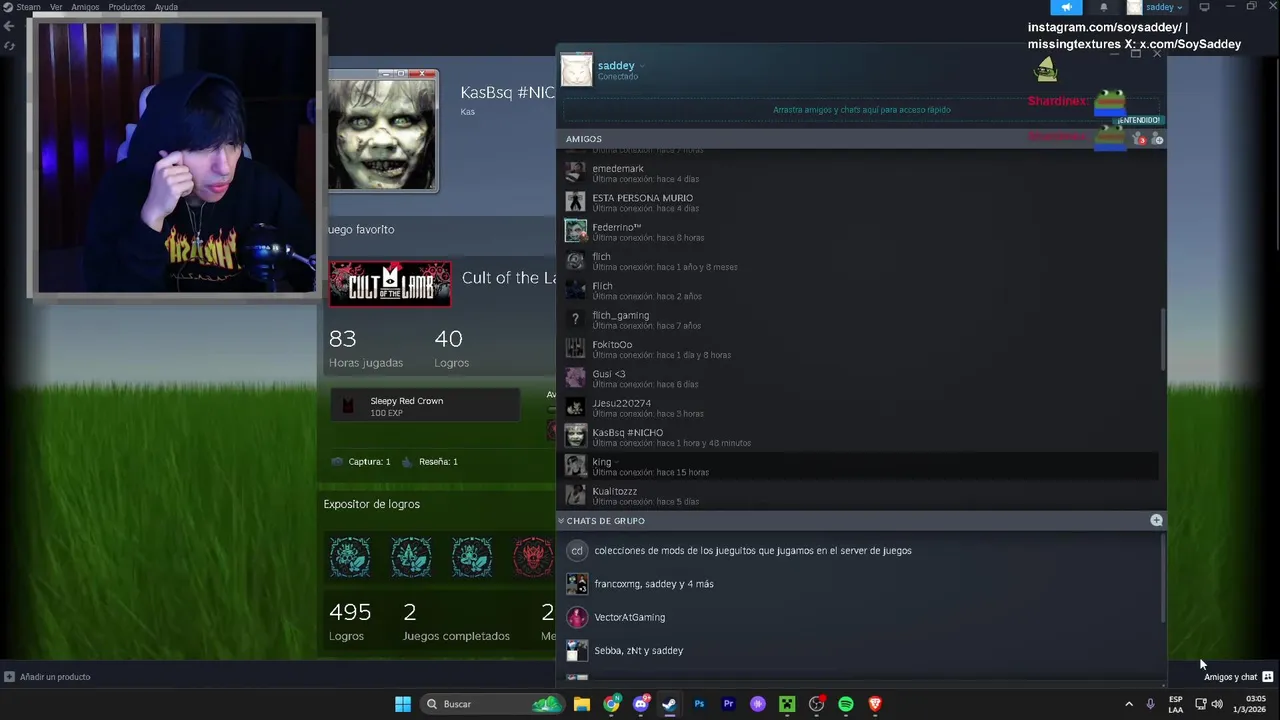Screen dimensions: 1280x720
Task: Open Windows Start menu
Action: click(402, 704)
